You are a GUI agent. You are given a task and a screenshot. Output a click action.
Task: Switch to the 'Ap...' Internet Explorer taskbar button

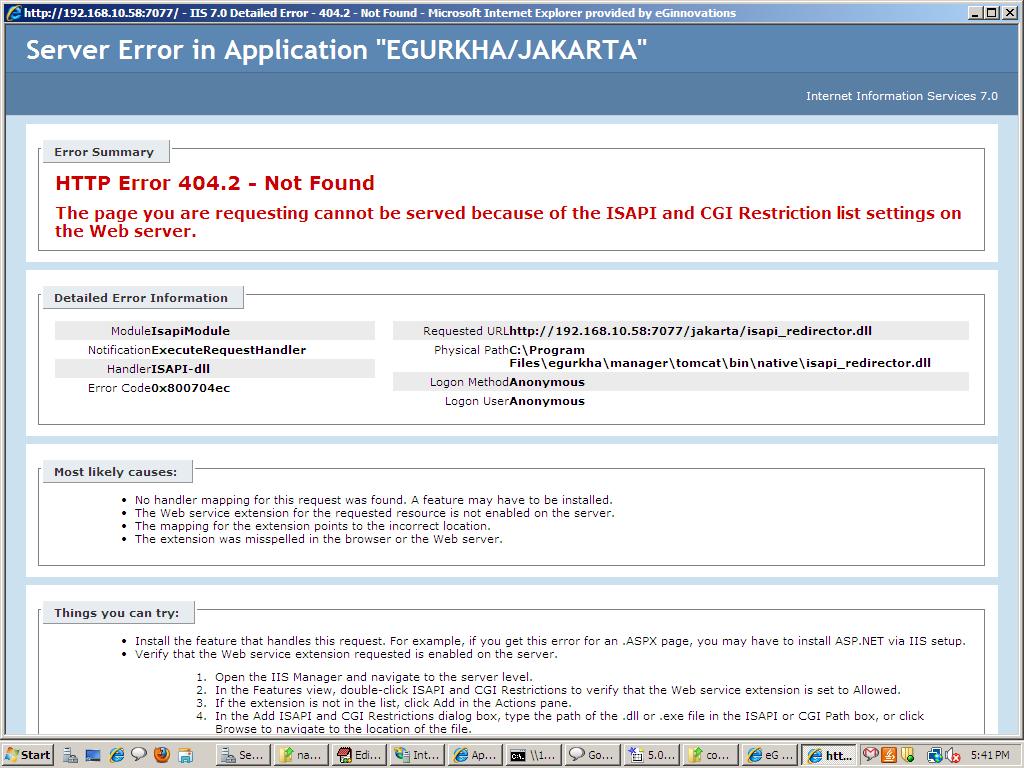pyautogui.click(x=474, y=755)
